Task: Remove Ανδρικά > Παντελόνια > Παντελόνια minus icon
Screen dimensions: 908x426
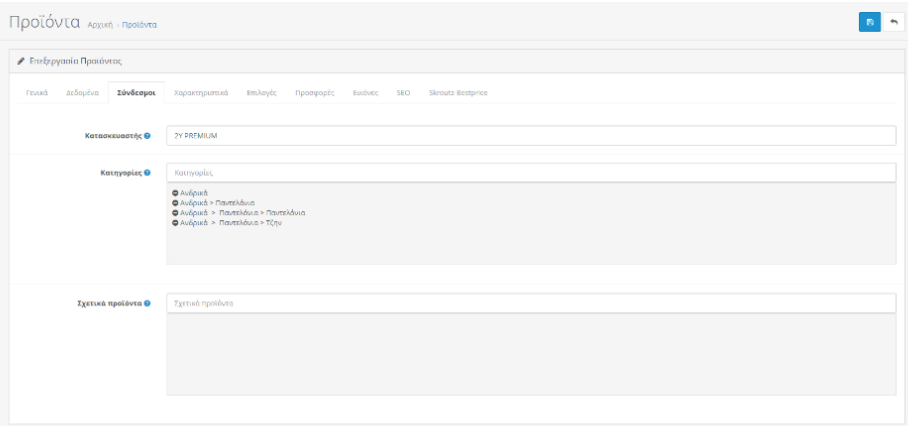Action: coord(176,212)
